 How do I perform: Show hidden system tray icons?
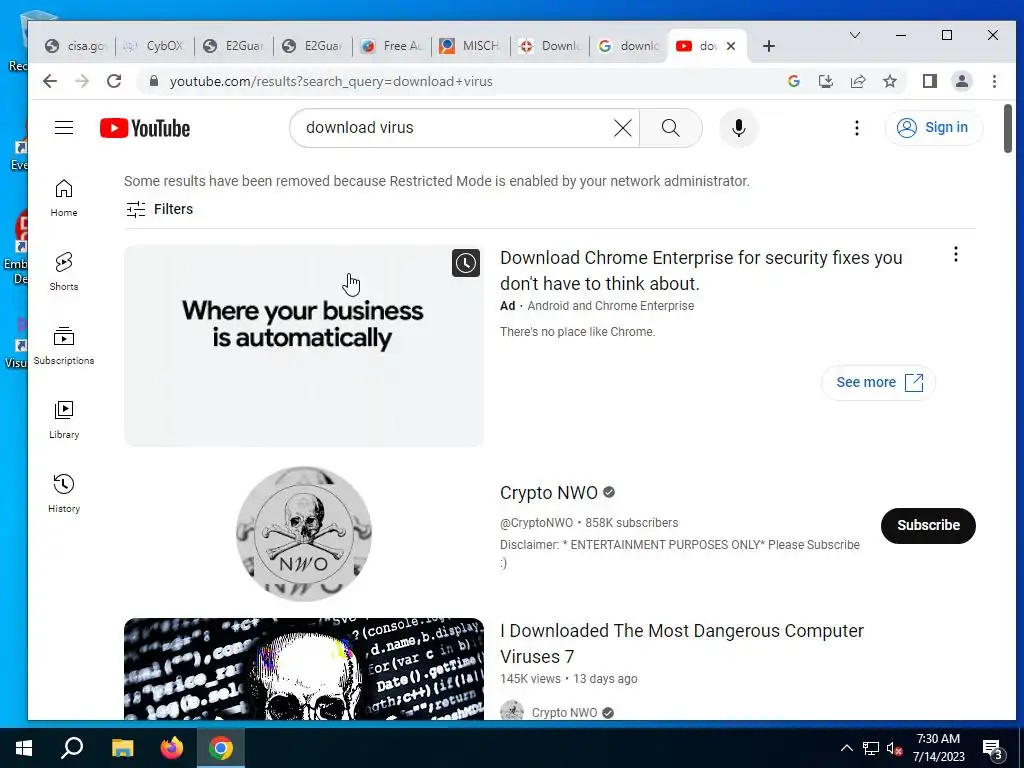coord(846,748)
